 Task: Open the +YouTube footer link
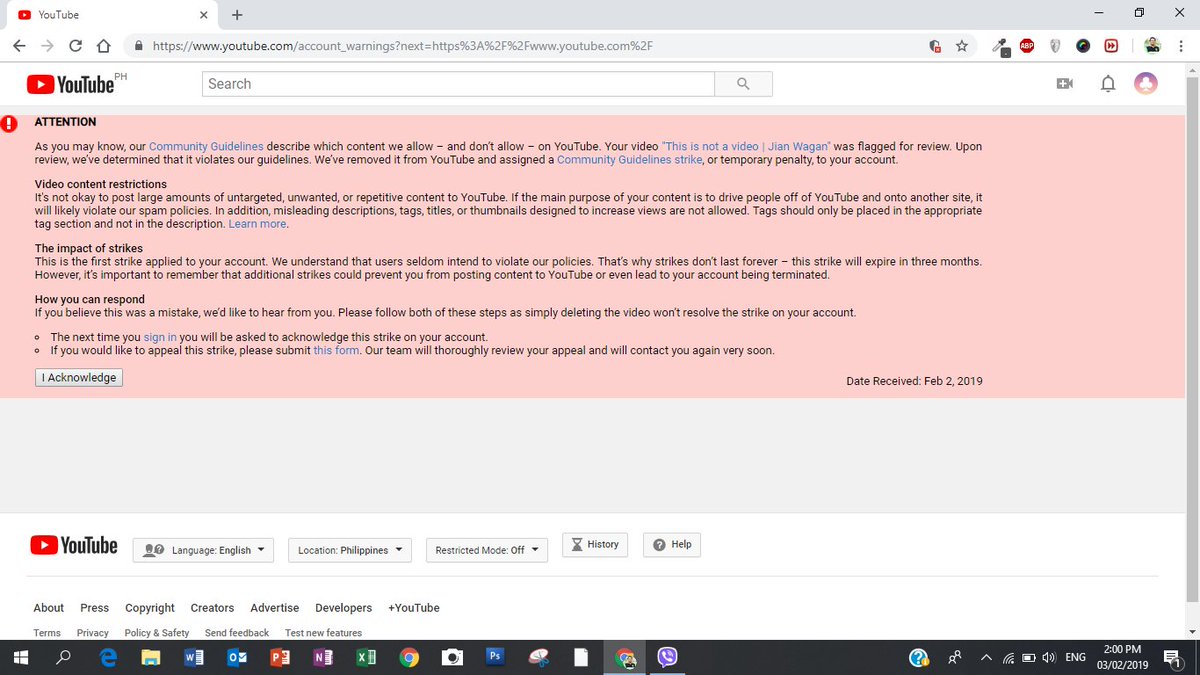click(x=414, y=608)
